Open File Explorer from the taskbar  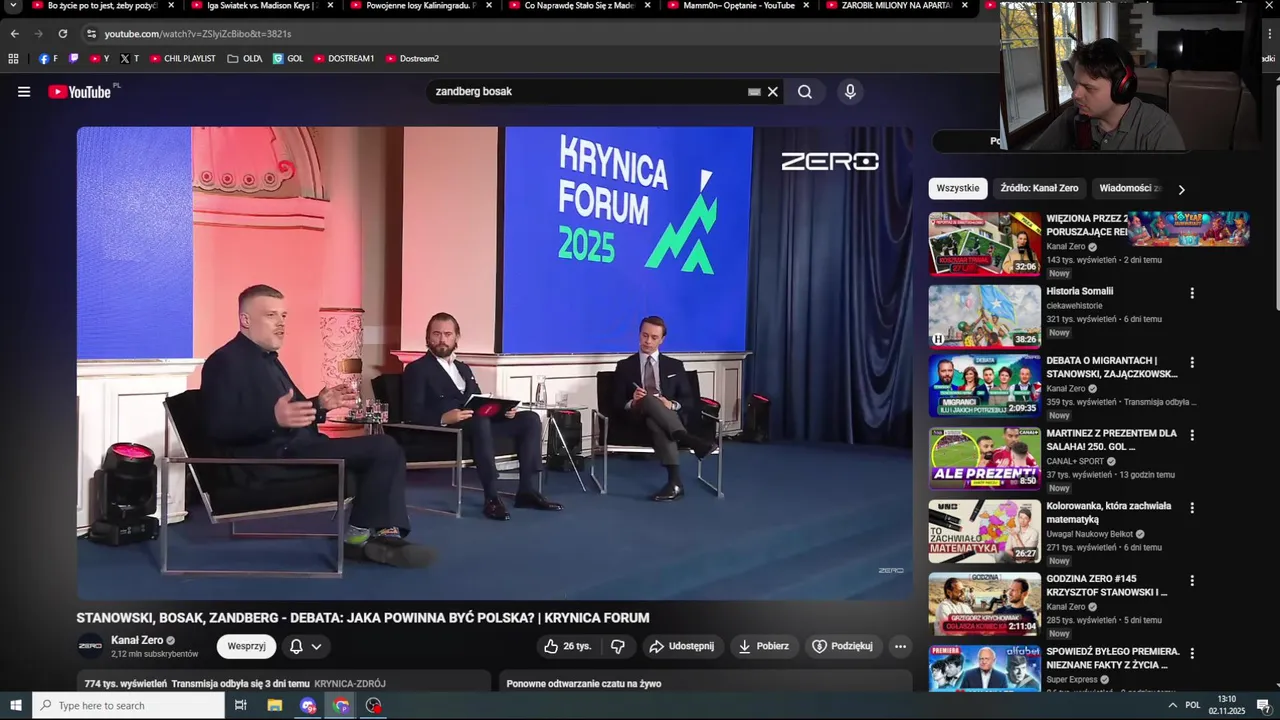[x=275, y=705]
